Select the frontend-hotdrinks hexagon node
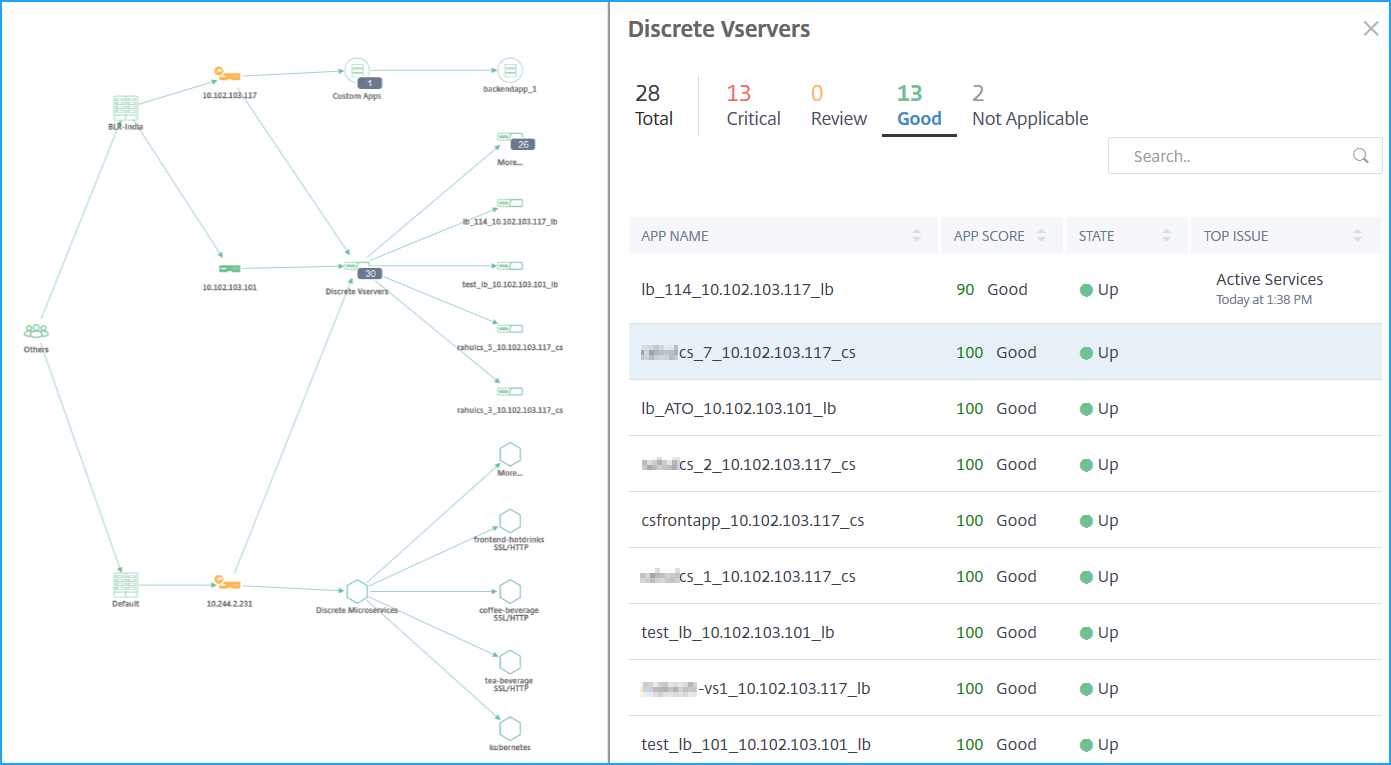This screenshot has width=1391, height=765. click(x=510, y=521)
